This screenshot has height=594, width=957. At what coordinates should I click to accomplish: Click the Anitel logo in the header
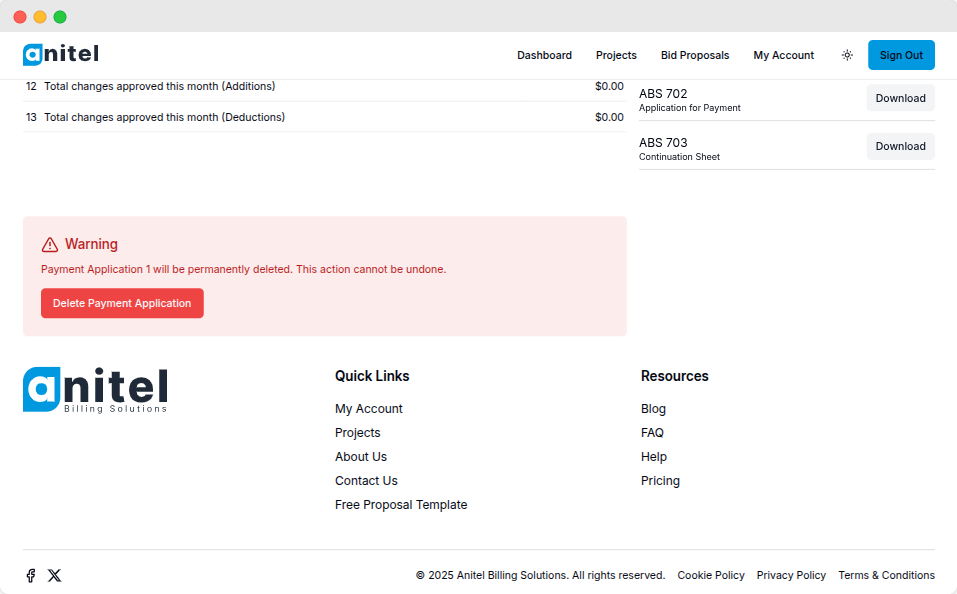60,54
